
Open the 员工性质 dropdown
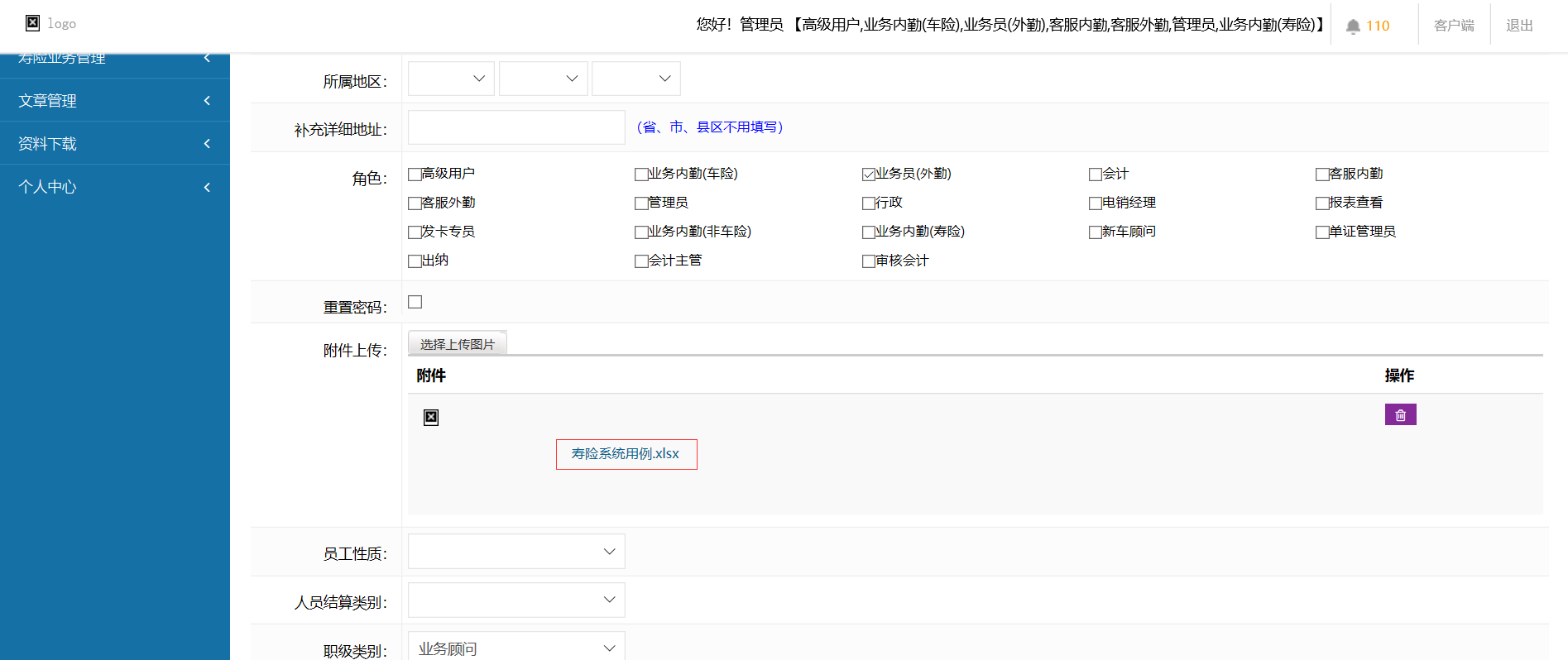(516, 552)
